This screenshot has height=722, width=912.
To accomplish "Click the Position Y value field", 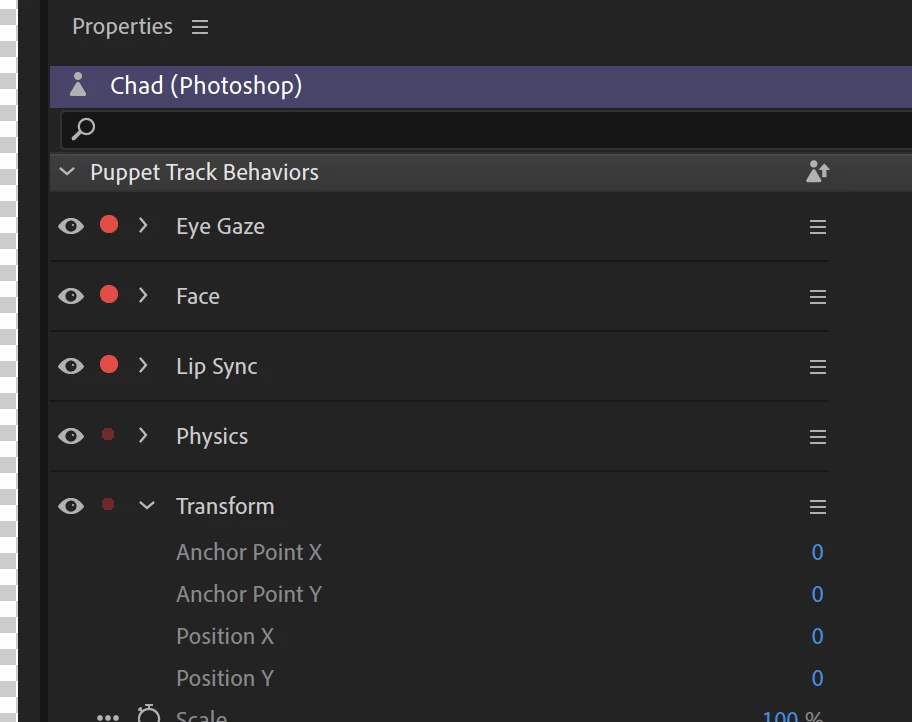I will tap(817, 678).
